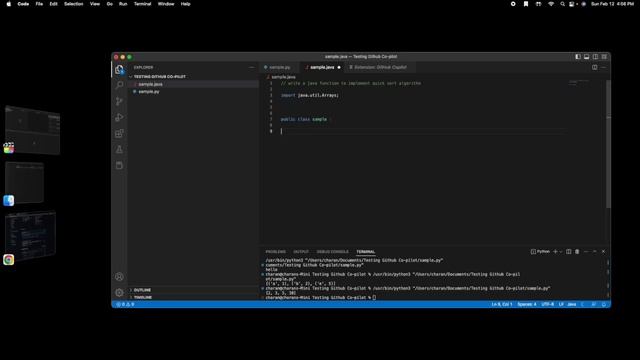Create a new terminal with plus icon
Screen dimensions: 640x360
pyautogui.click(x=555, y=252)
